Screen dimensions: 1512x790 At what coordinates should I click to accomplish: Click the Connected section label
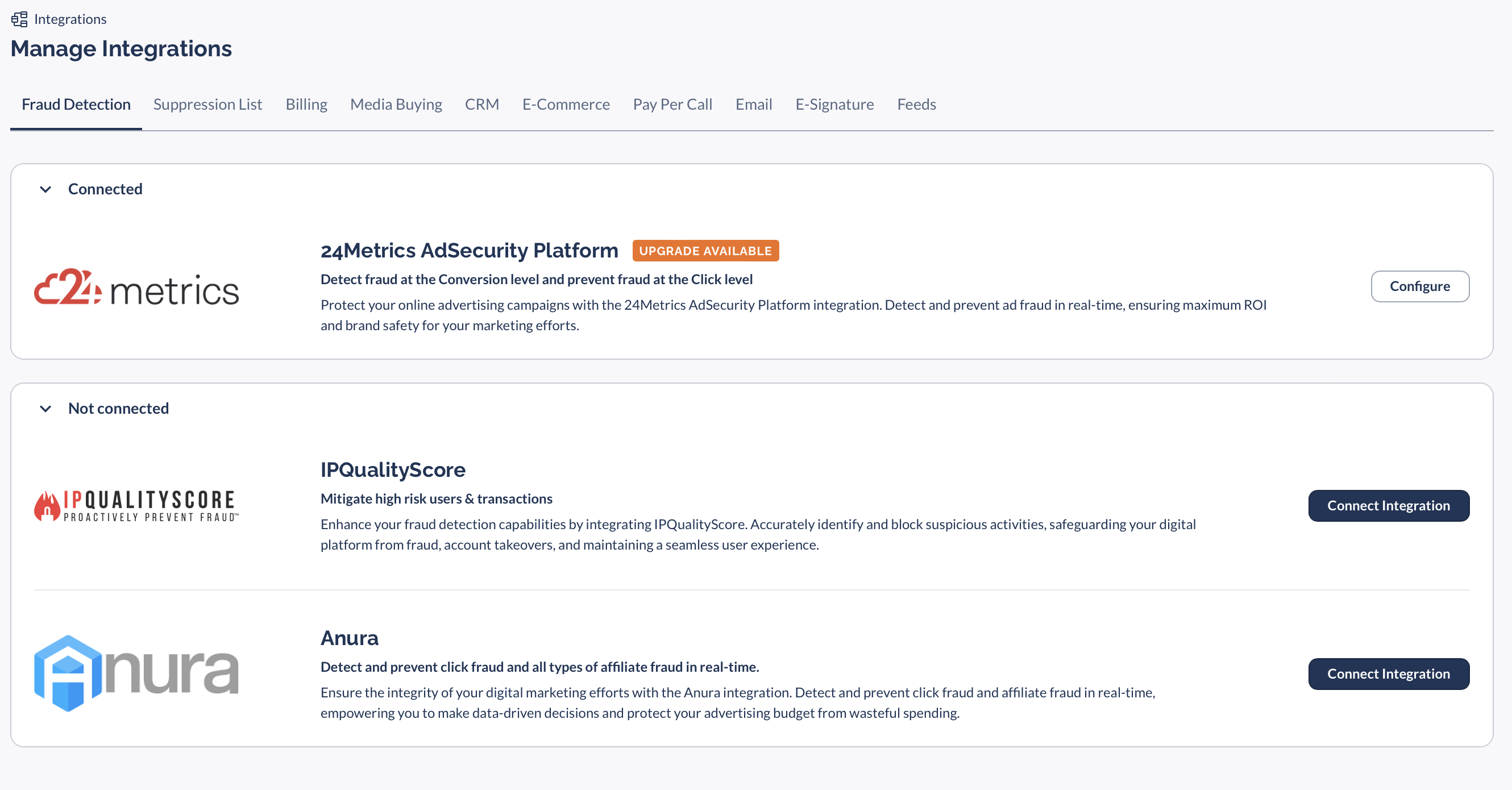pos(105,189)
